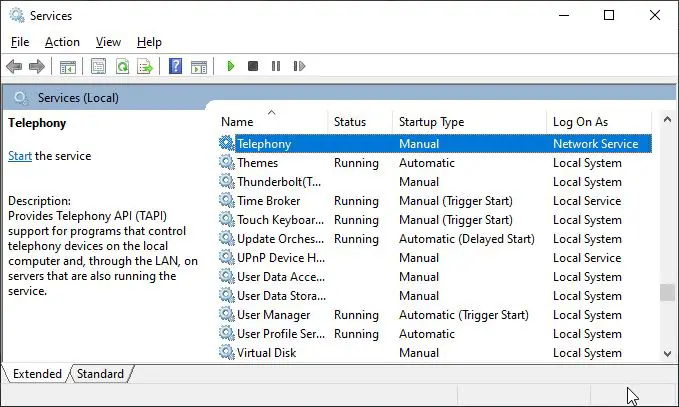Sort services by the Name column header
679x407 pixels.
point(274,122)
